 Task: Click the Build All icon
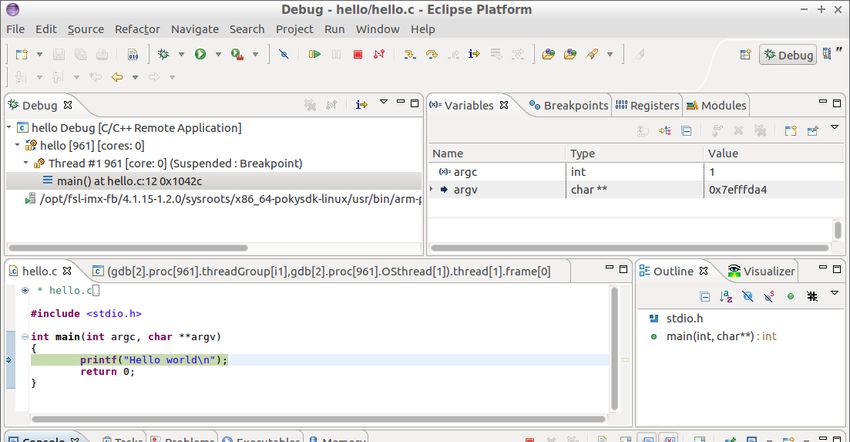tap(133, 54)
